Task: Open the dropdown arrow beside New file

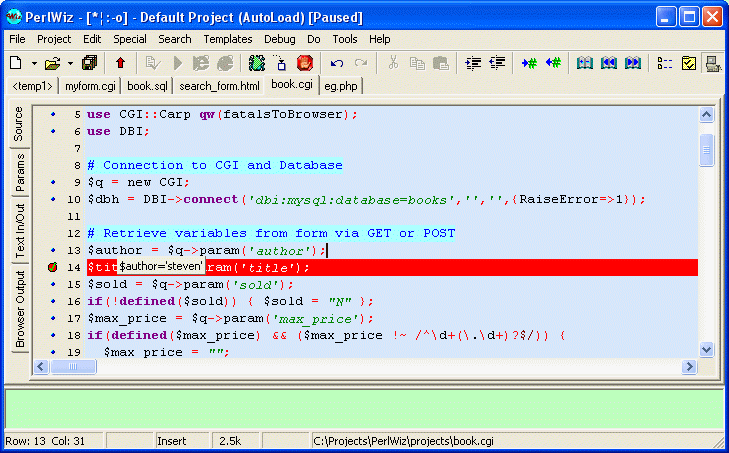Action: [x=32, y=63]
